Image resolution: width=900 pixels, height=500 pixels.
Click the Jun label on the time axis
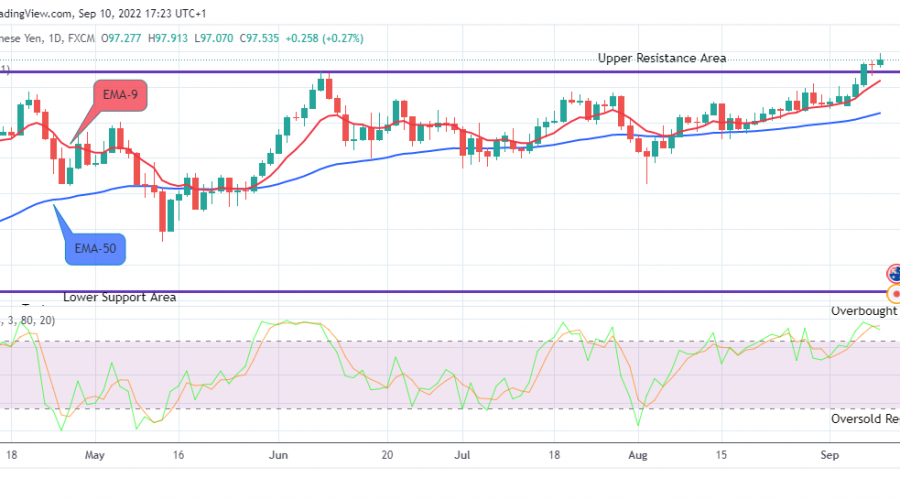pos(280,454)
